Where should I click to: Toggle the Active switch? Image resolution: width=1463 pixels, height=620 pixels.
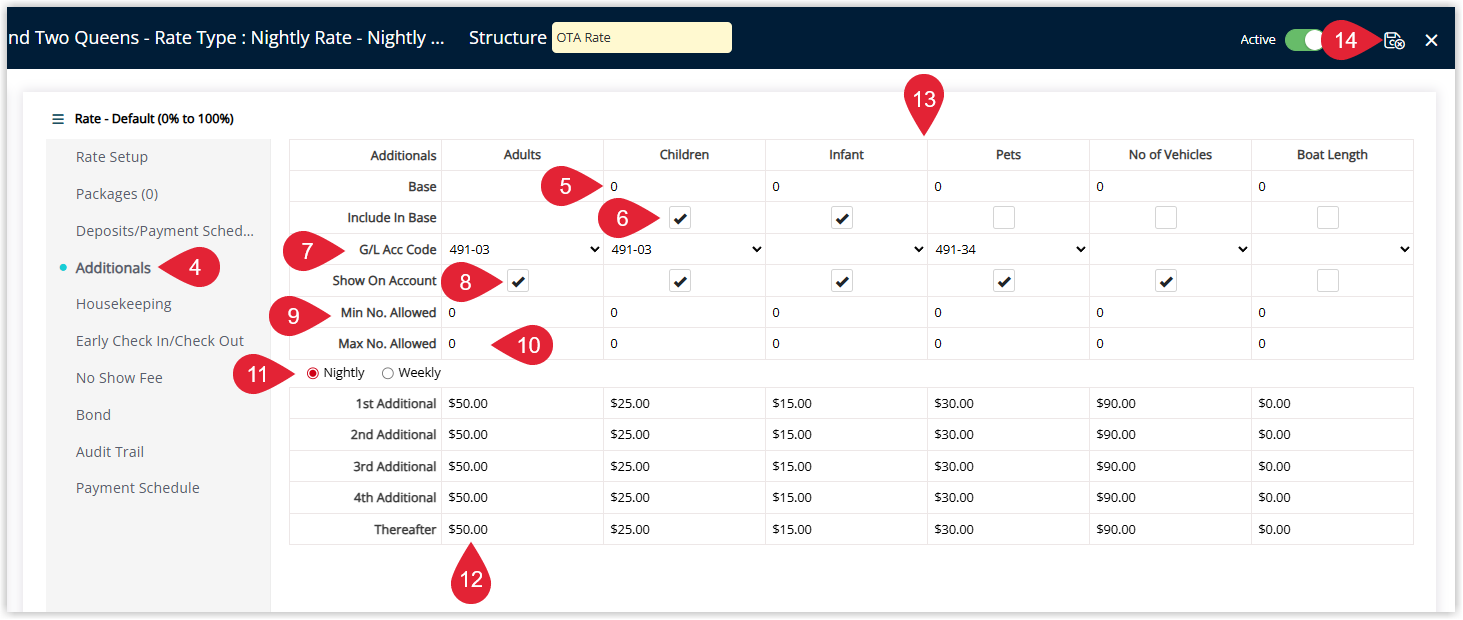pyautogui.click(x=1303, y=40)
